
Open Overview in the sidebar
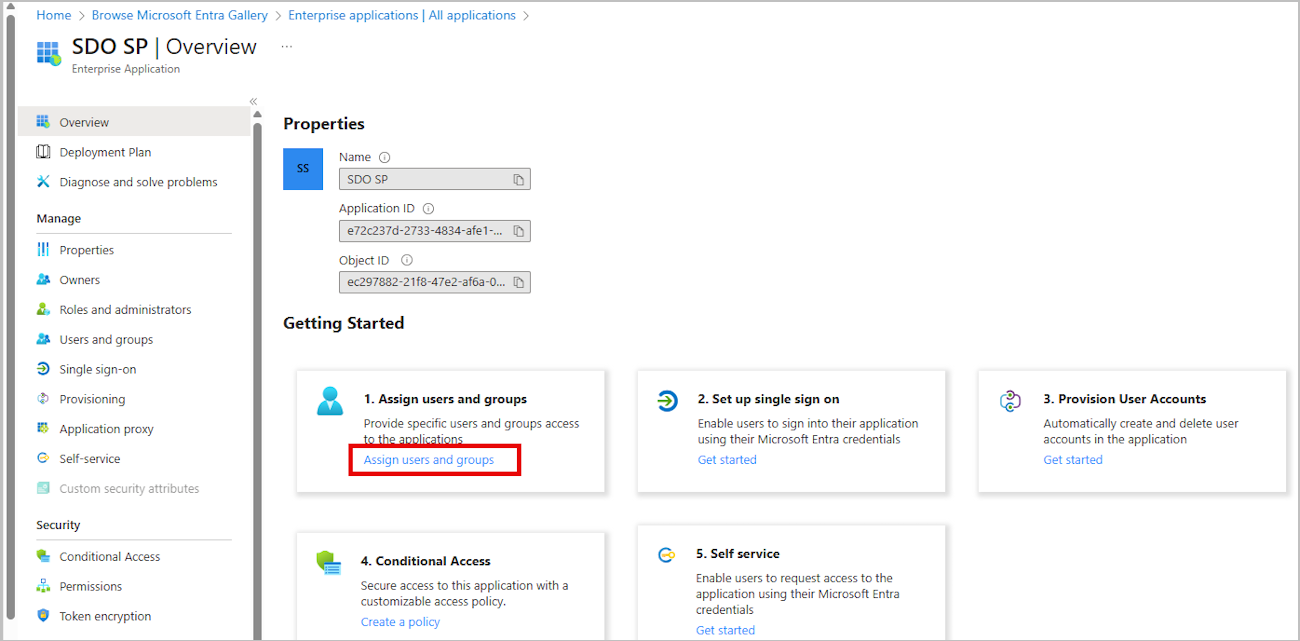84,122
